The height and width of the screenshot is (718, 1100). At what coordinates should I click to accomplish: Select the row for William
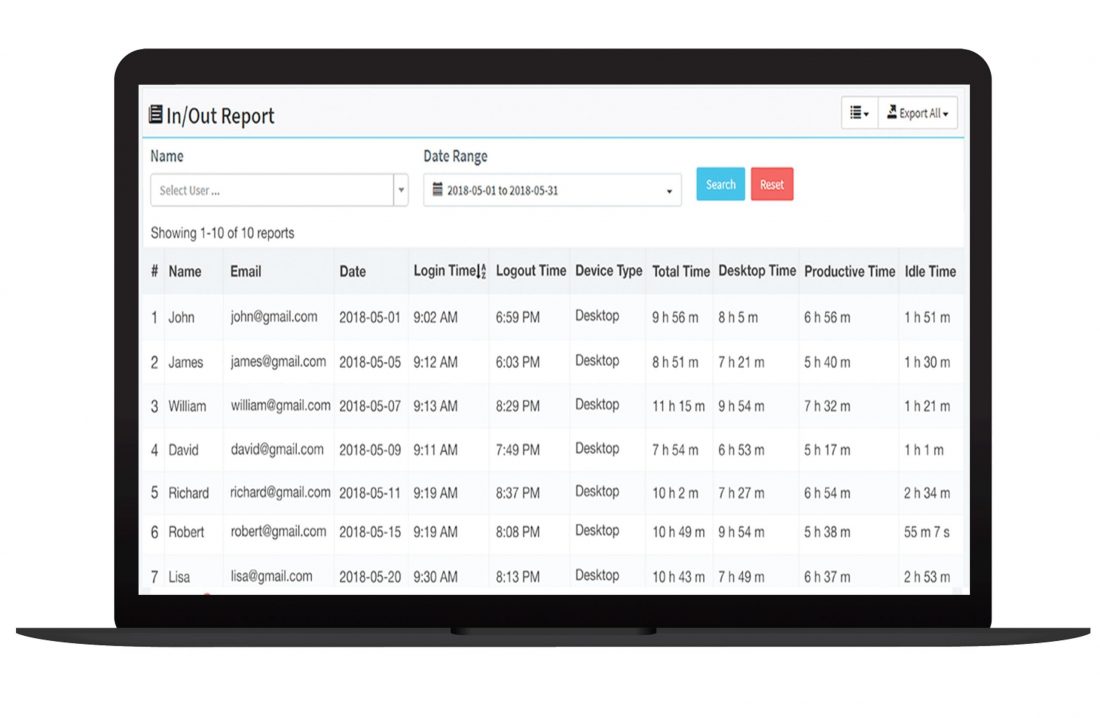(x=191, y=406)
